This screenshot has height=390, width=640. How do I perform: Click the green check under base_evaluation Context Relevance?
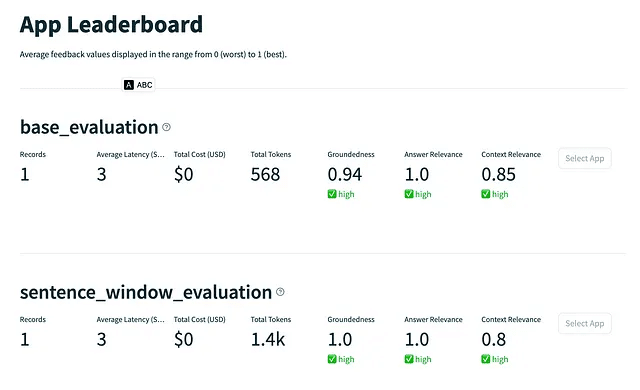pyautogui.click(x=485, y=194)
